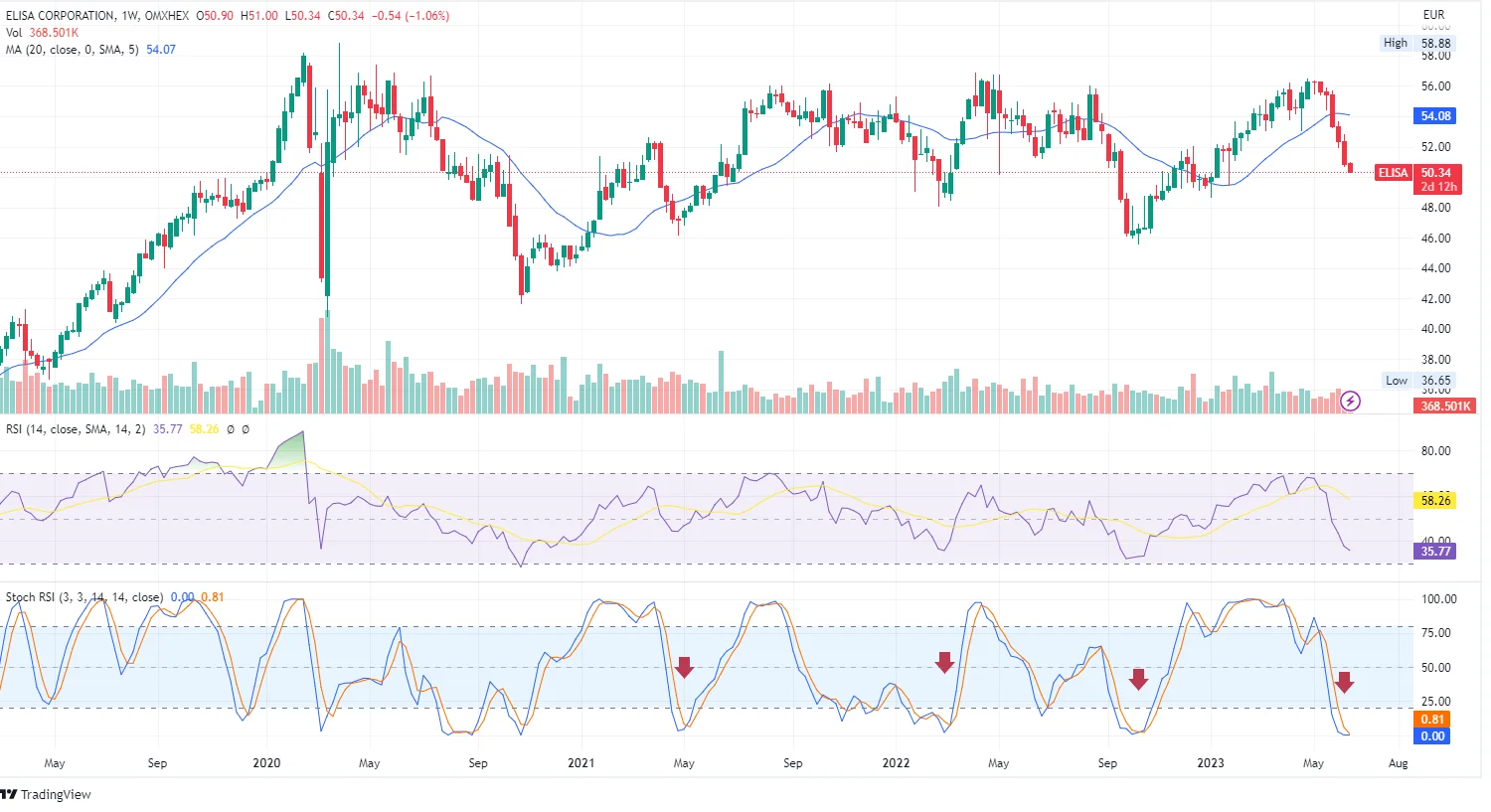Select the red arrow near September 2022
The image size is (1491, 812).
[1138, 680]
